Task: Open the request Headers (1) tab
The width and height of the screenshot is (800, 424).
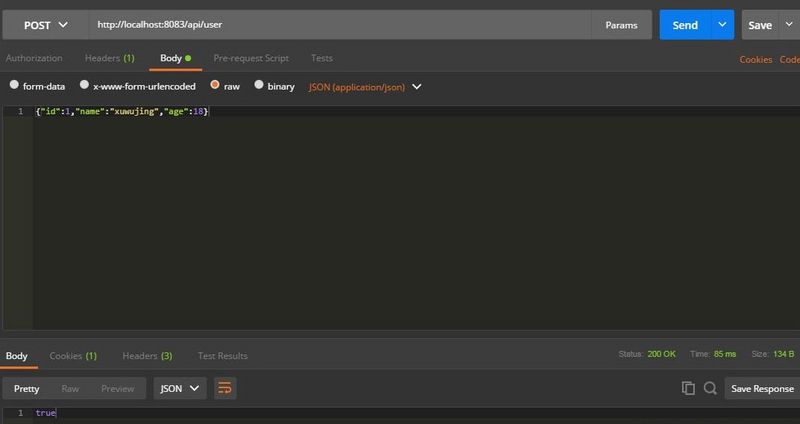Action: [x=110, y=58]
